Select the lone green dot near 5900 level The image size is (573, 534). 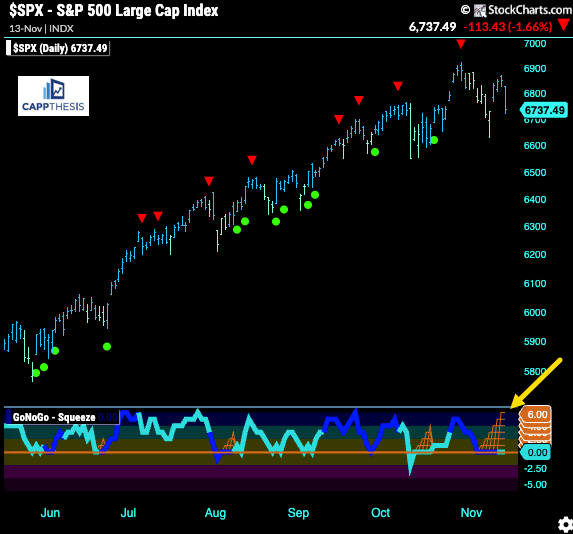click(x=107, y=346)
